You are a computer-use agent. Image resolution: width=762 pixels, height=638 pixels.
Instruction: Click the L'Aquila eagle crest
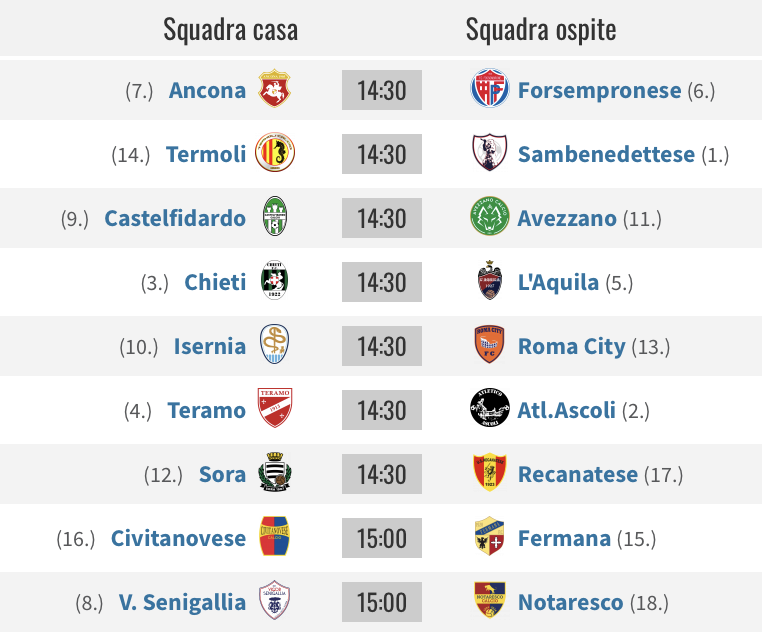click(489, 280)
